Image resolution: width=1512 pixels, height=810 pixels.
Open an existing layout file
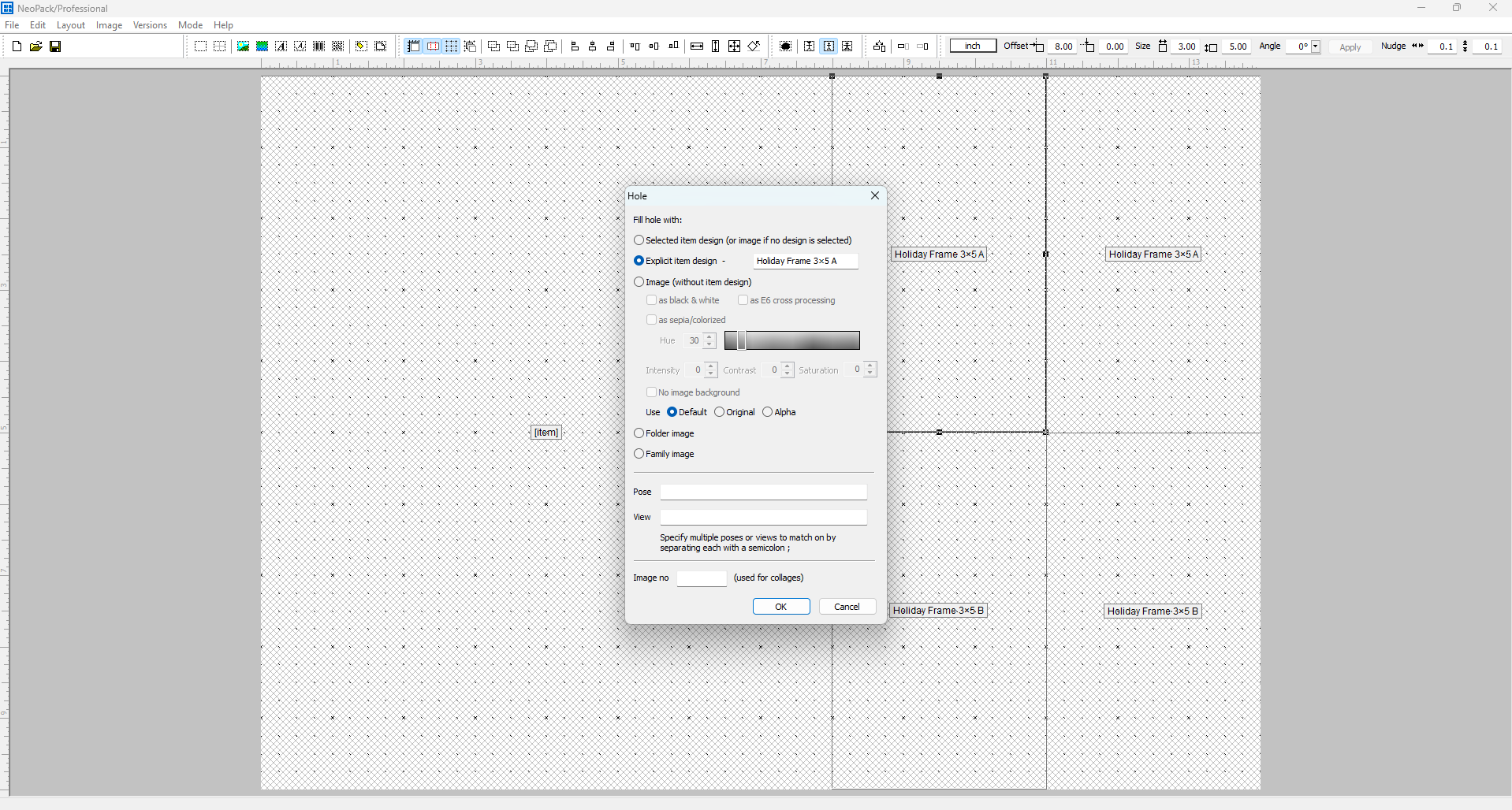[35, 46]
